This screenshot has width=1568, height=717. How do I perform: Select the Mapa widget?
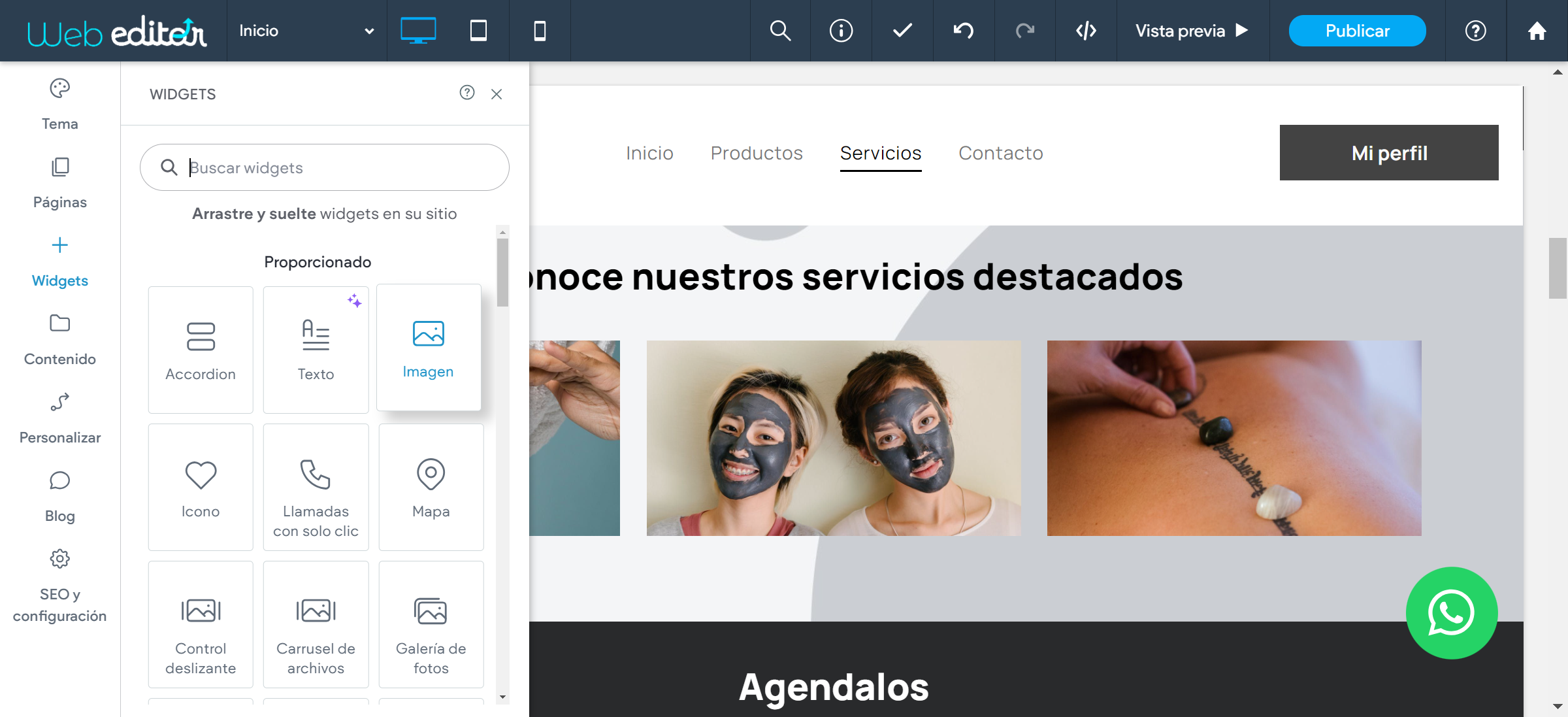click(431, 487)
